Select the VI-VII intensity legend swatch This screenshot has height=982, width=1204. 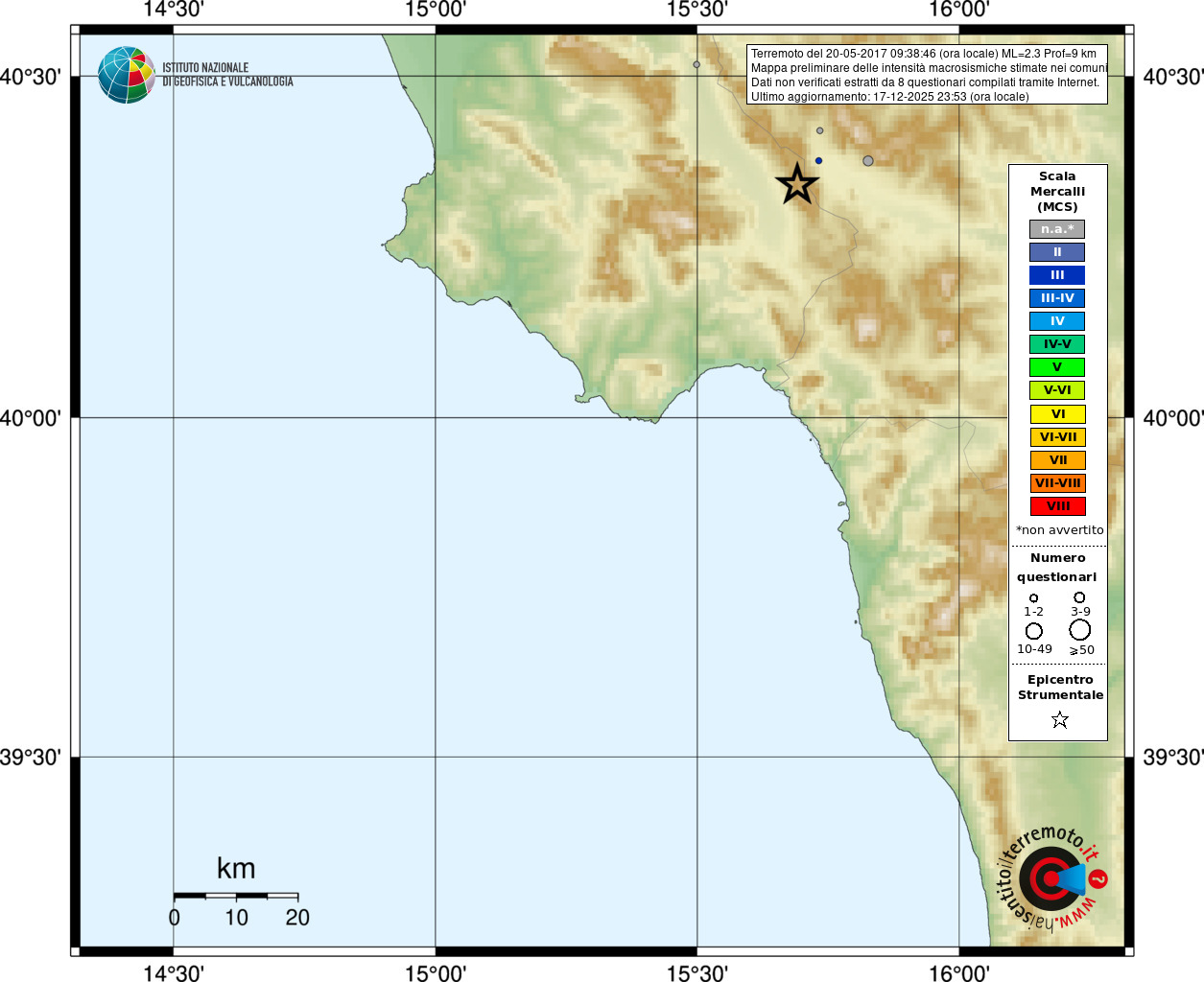[1058, 437]
